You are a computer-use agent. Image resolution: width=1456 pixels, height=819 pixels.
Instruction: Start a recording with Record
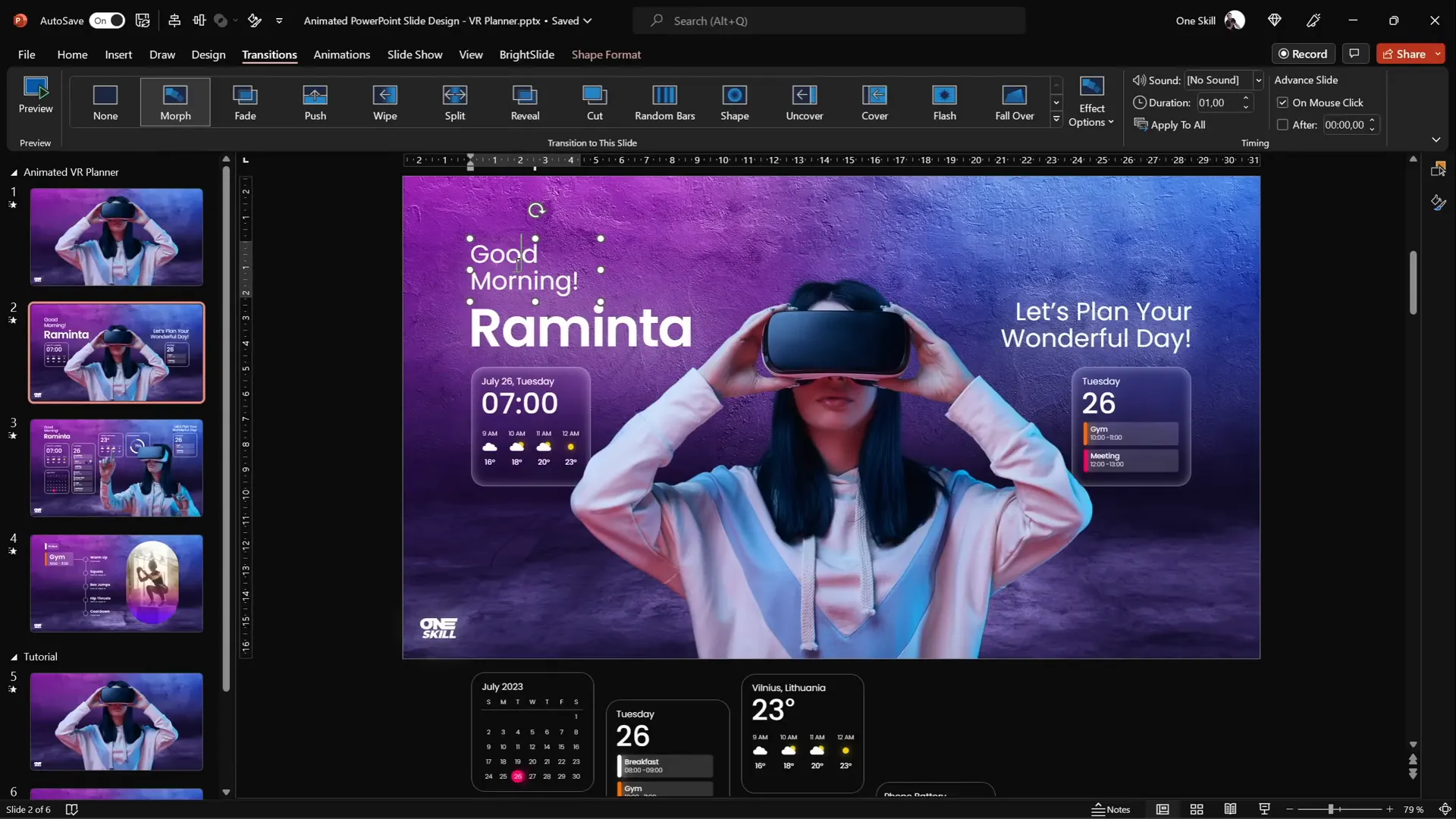tap(1304, 53)
